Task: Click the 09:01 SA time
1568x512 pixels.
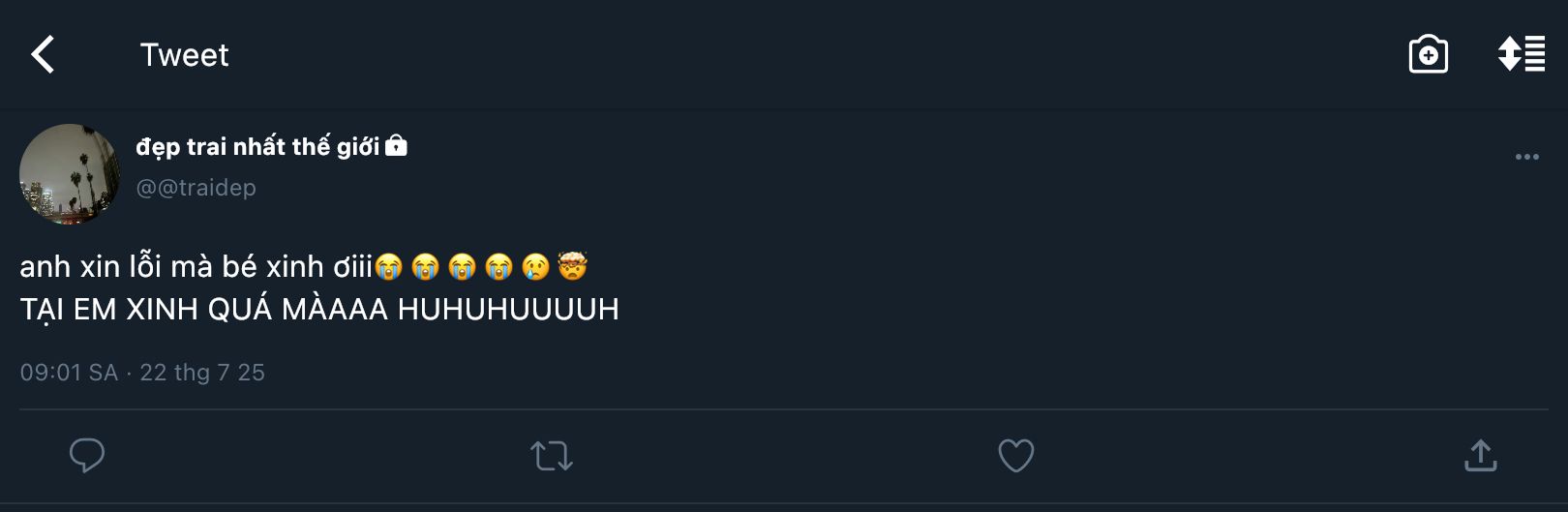Action: coord(69,373)
